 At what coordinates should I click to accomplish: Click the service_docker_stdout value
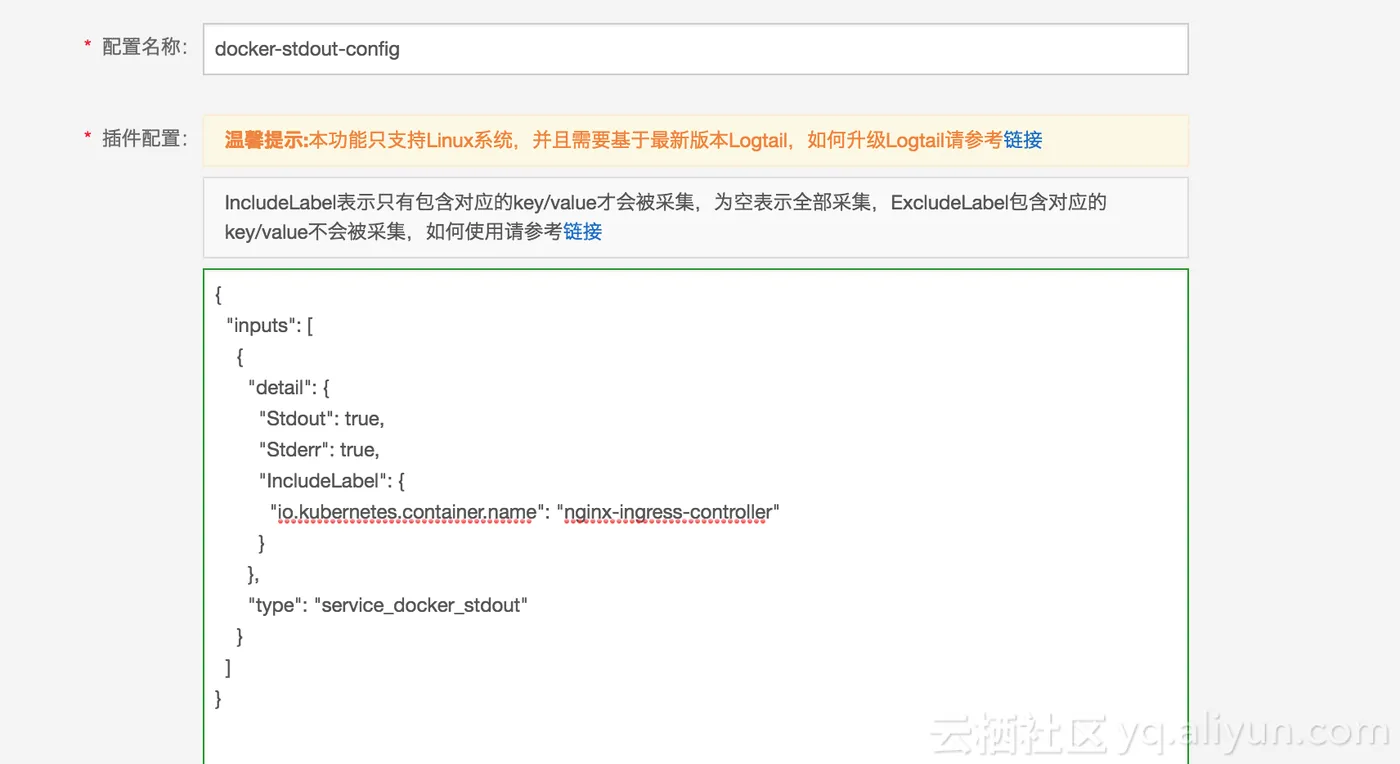click(421, 606)
